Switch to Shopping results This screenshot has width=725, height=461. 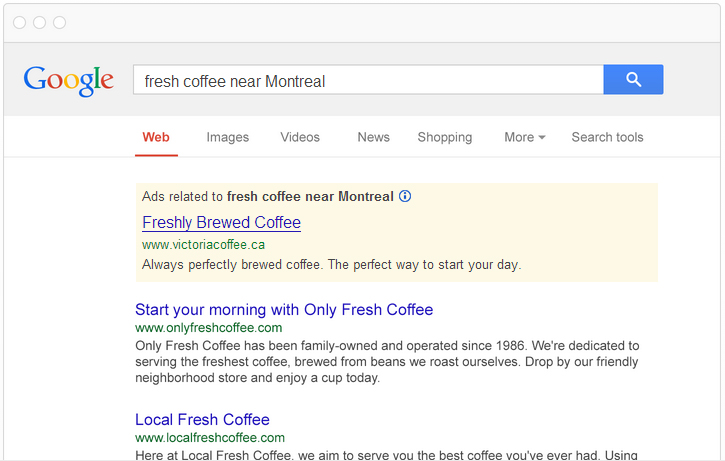click(x=445, y=137)
